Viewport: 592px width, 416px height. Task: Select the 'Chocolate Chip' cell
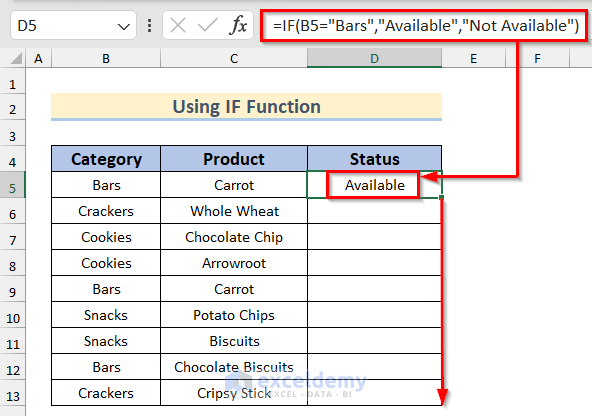pos(234,237)
